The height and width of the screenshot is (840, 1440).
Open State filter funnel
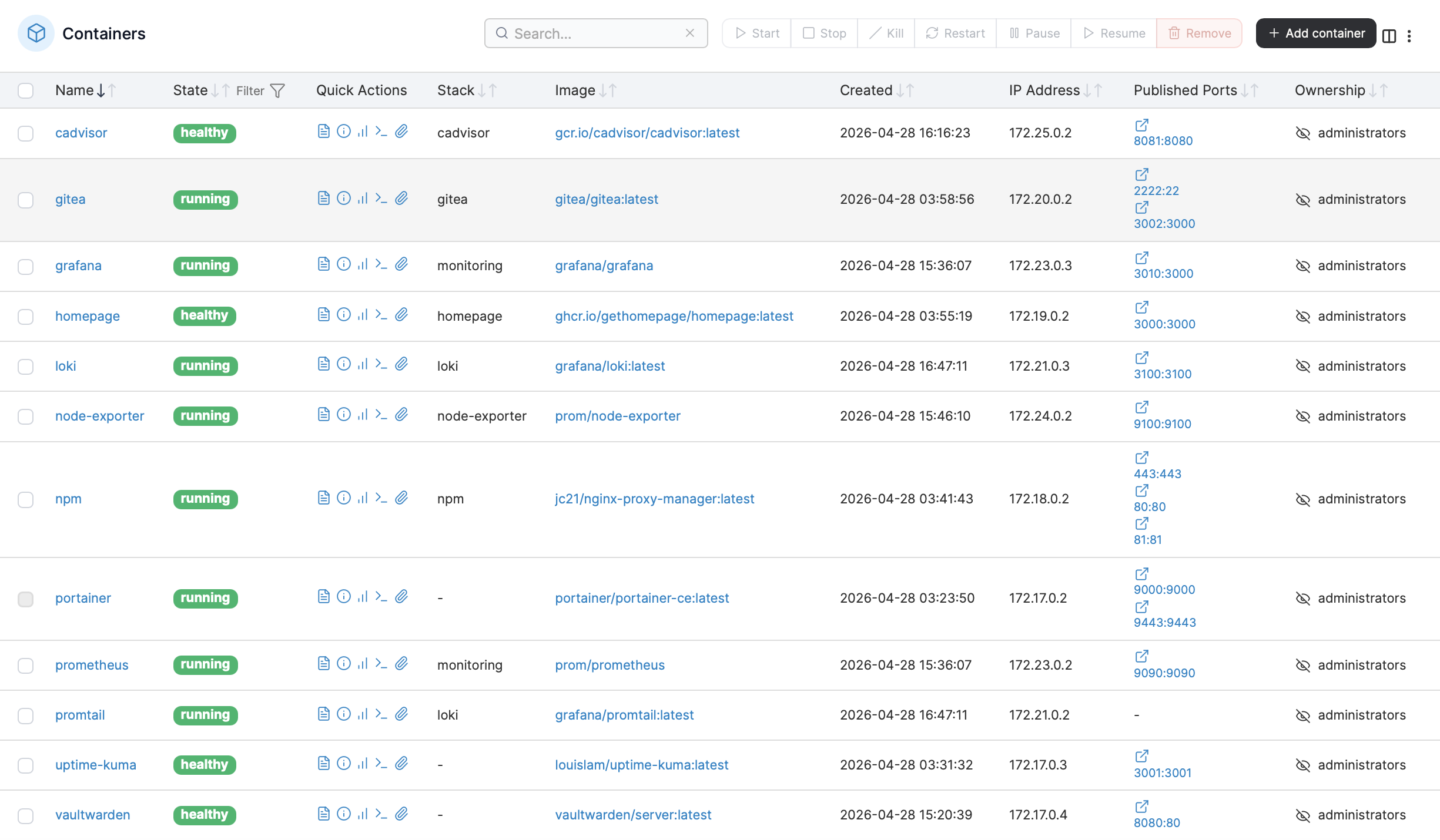[277, 90]
